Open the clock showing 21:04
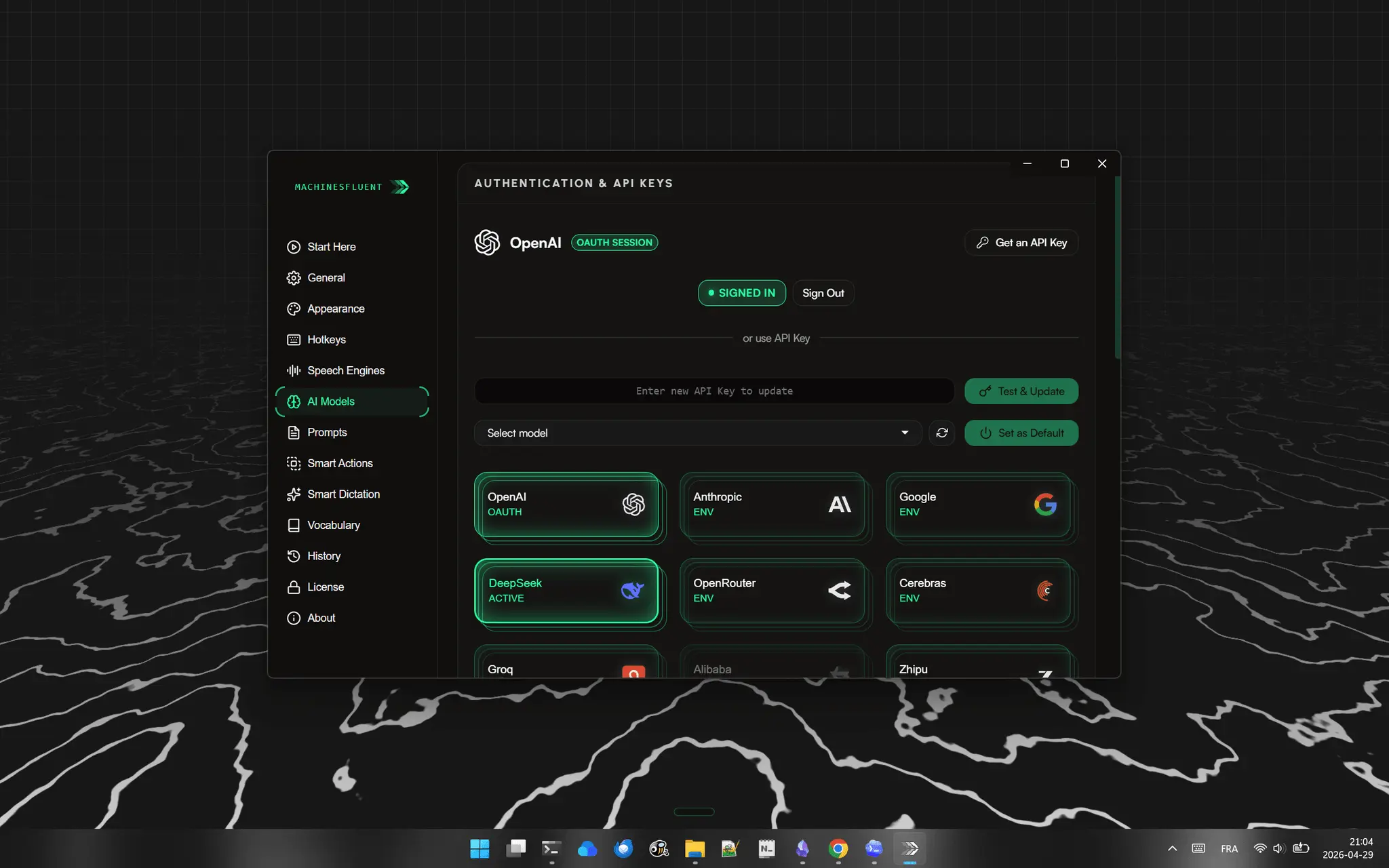1389x868 pixels. coord(1348,848)
